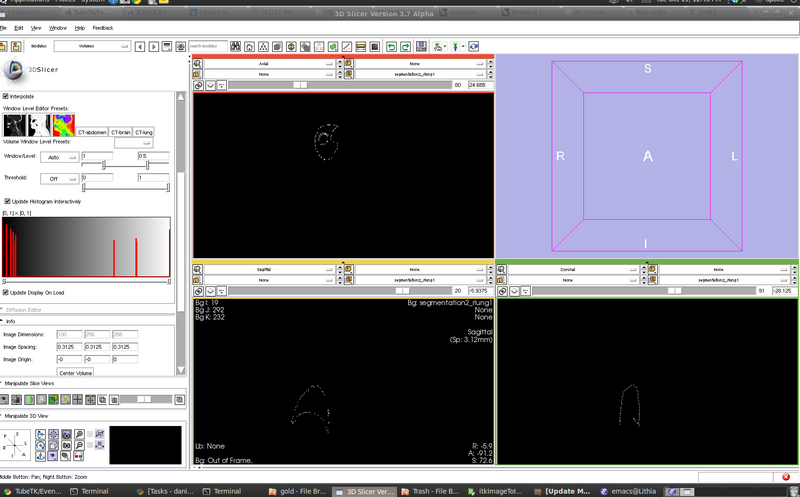Open Window/Level Auto dropdown

click(x=59, y=157)
